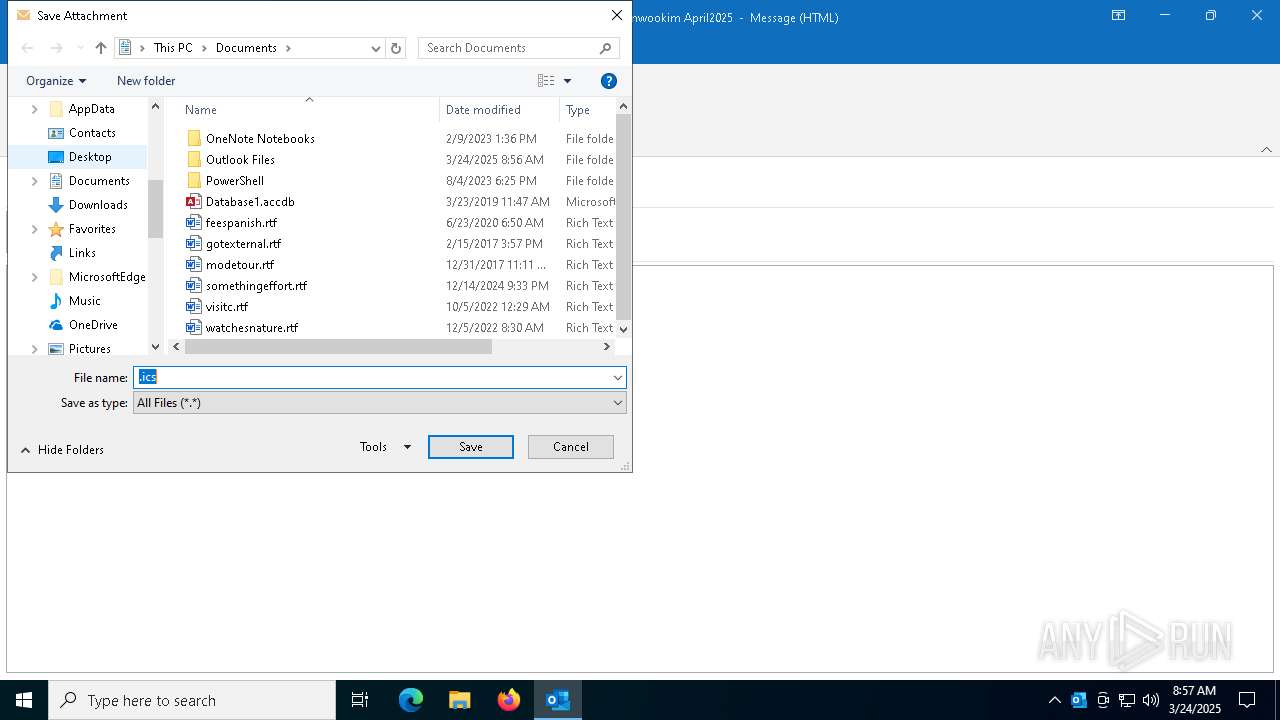The height and width of the screenshot is (720, 1280).
Task: Click the Cancel button
Action: click(571, 447)
